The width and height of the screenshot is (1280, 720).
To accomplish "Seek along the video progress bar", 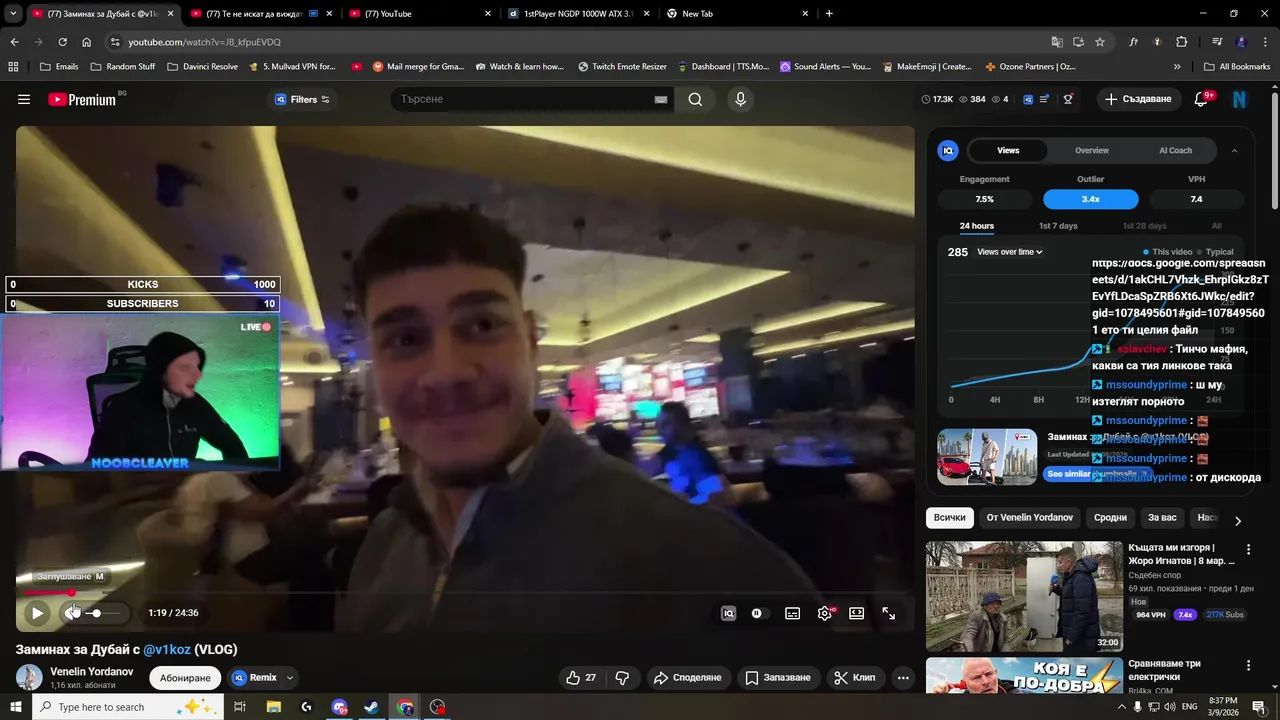I will [464, 593].
